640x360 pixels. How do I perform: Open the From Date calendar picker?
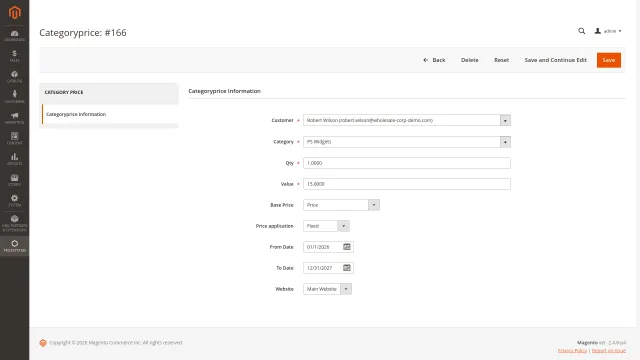pos(347,247)
